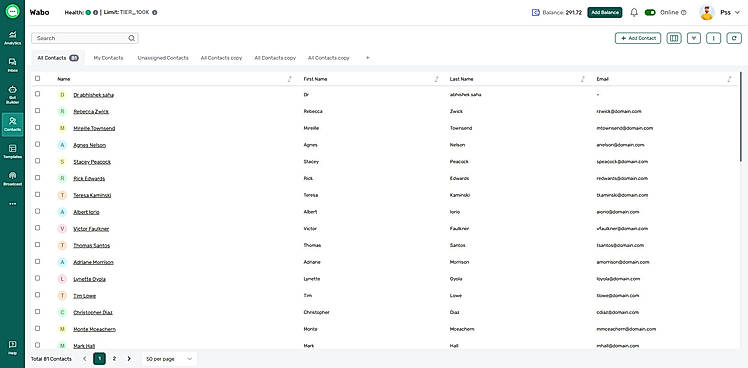
Task: Check the Dr abhishek saha row checkbox
Action: [38, 94]
